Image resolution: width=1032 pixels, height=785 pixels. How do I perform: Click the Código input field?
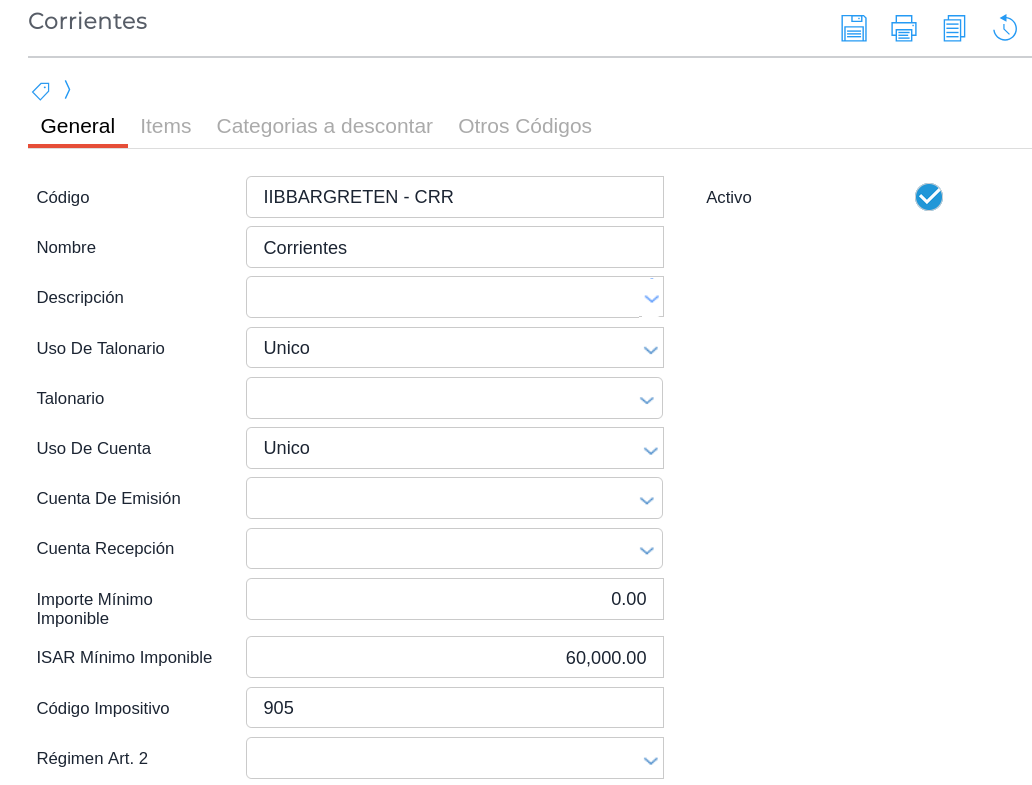454,197
